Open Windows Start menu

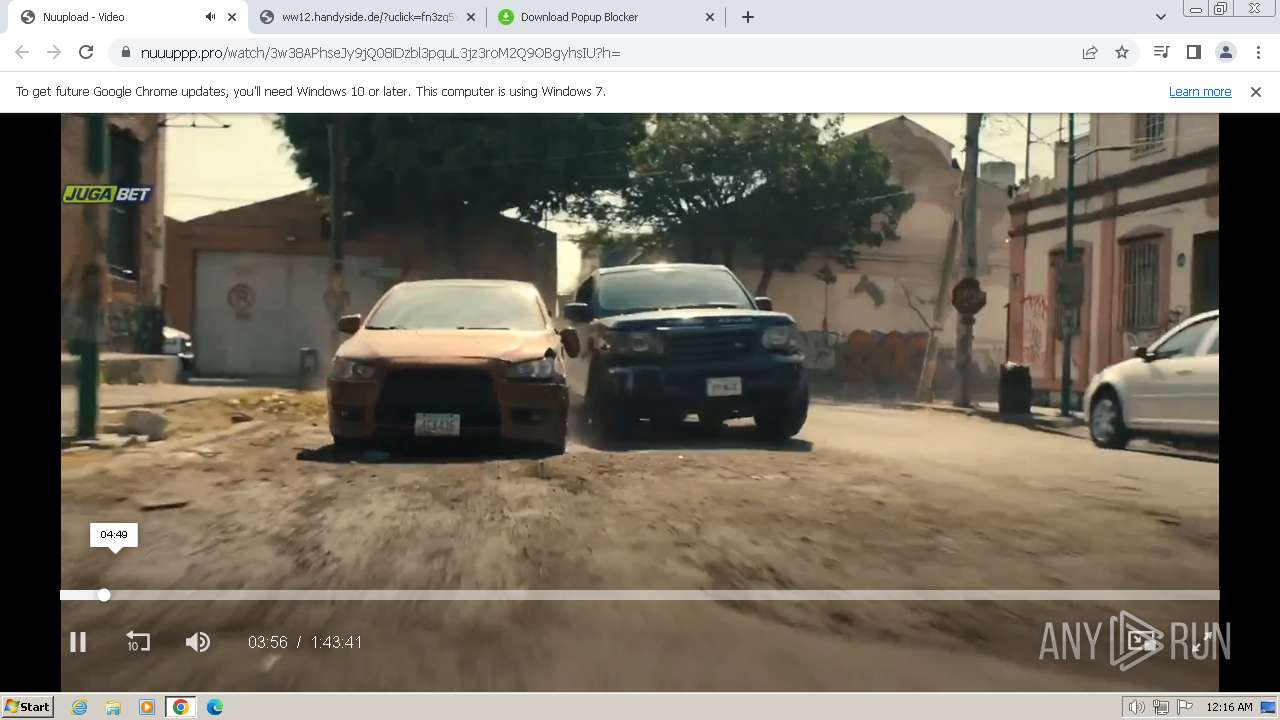pos(28,706)
